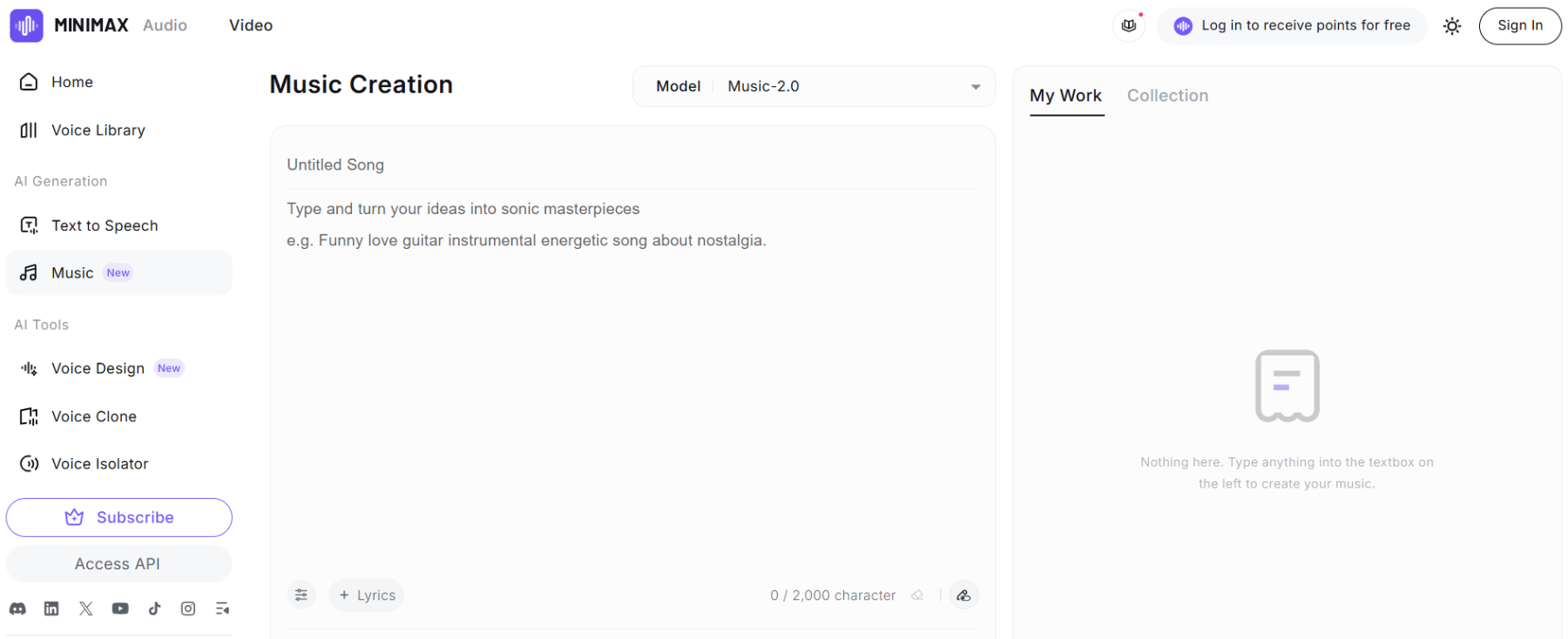Screen dimensions: 1568x639
Task: Select the Video tab in header
Action: 251,25
